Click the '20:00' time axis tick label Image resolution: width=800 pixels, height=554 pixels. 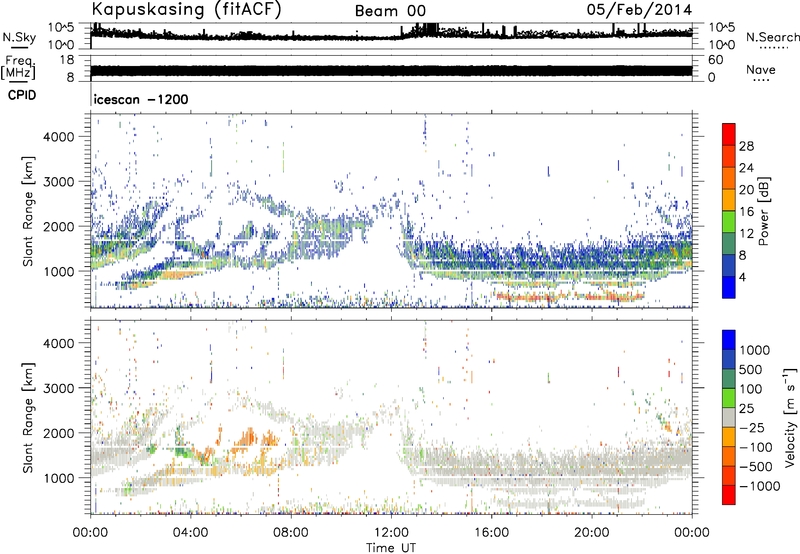592,533
